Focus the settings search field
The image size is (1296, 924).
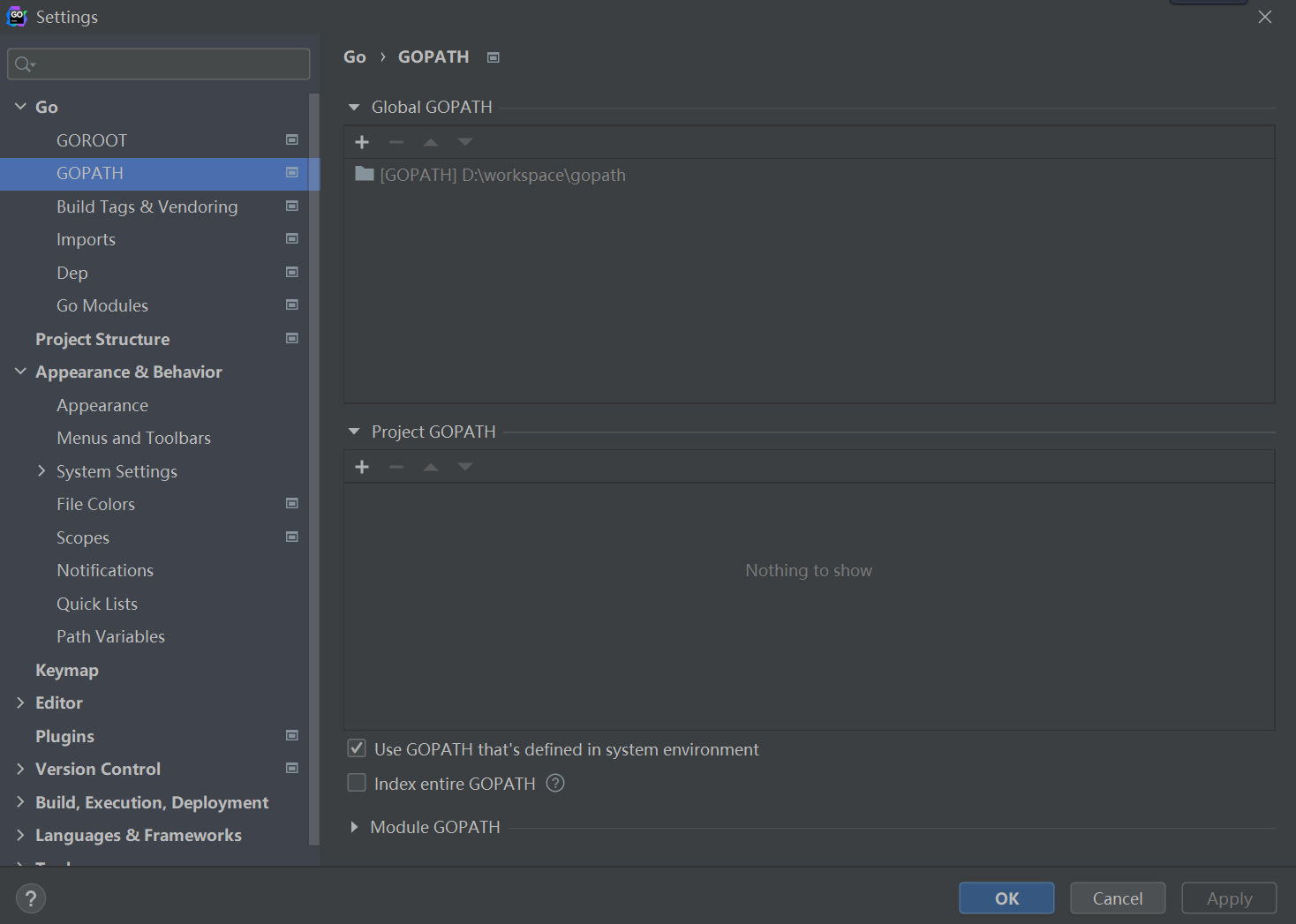coord(159,64)
